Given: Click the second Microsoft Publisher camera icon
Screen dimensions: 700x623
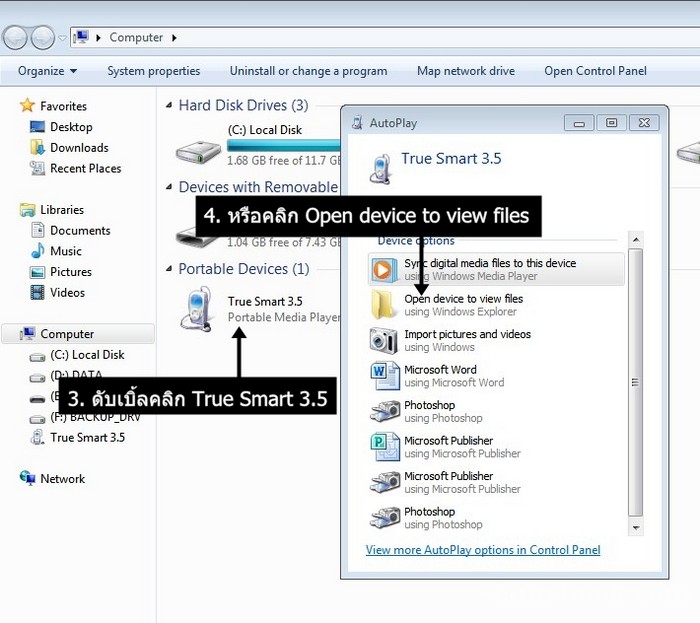Looking at the screenshot, I should tap(384, 482).
